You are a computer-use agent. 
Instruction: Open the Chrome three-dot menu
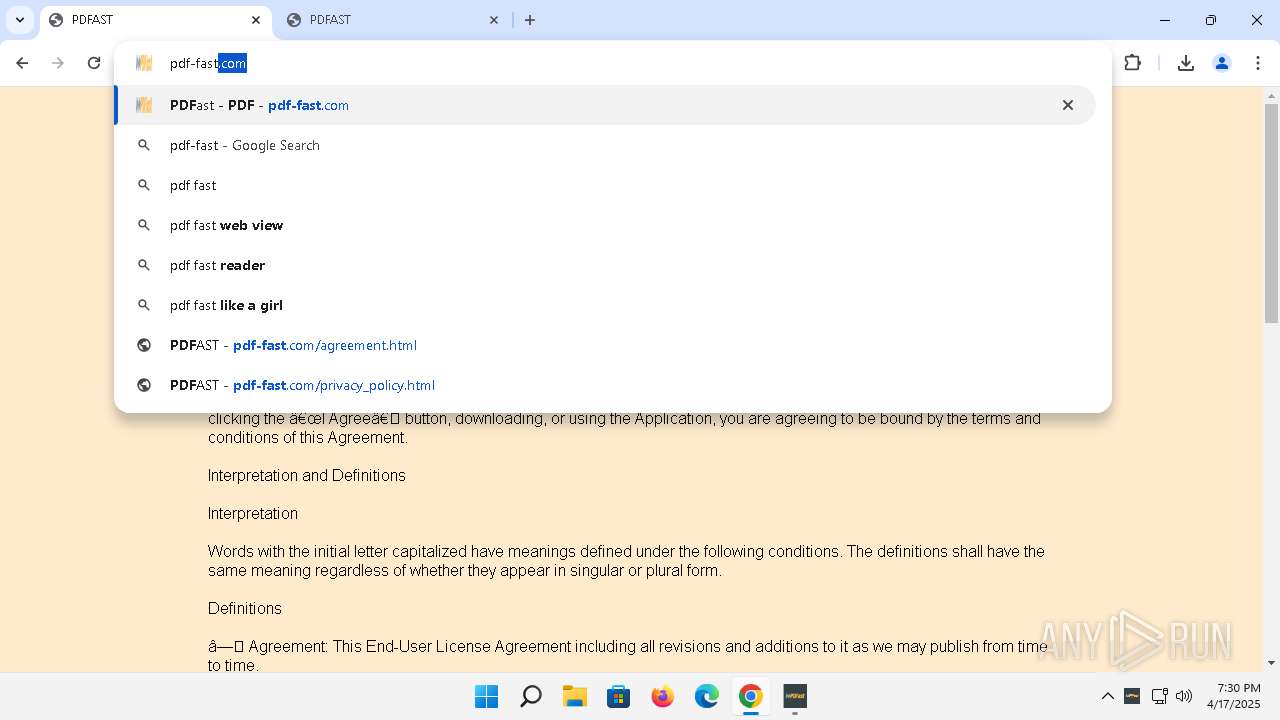point(1257,63)
